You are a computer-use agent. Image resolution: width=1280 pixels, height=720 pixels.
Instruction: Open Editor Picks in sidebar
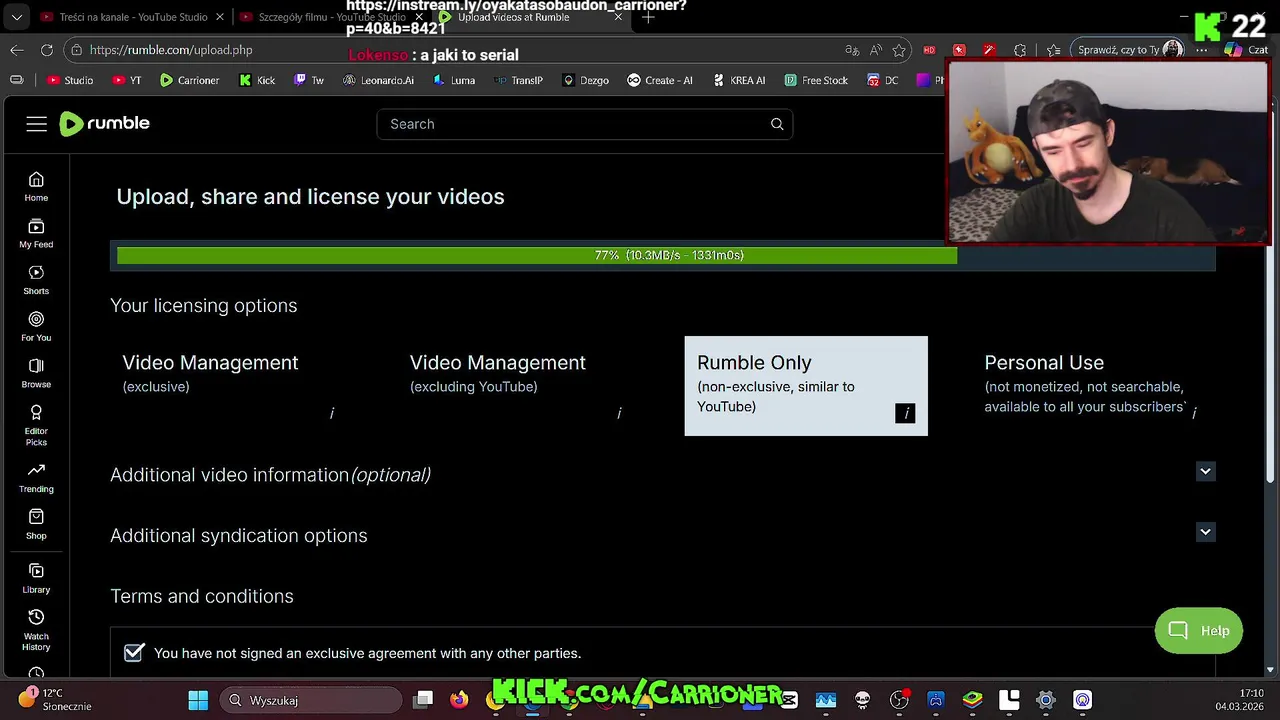pos(36,425)
